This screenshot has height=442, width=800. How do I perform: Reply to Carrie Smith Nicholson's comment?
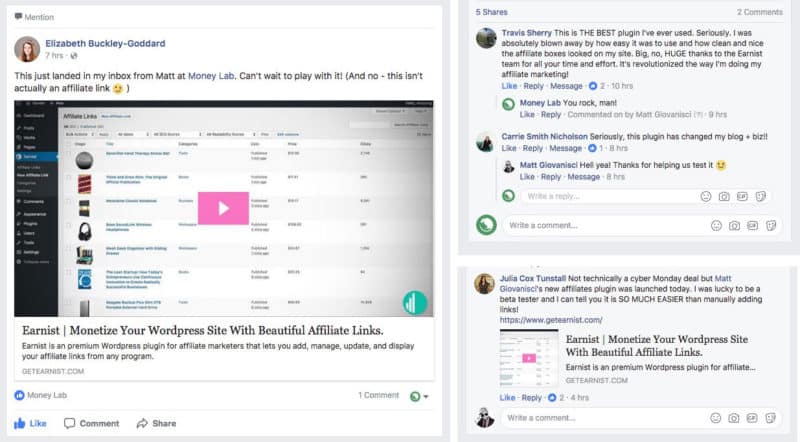click(x=533, y=148)
